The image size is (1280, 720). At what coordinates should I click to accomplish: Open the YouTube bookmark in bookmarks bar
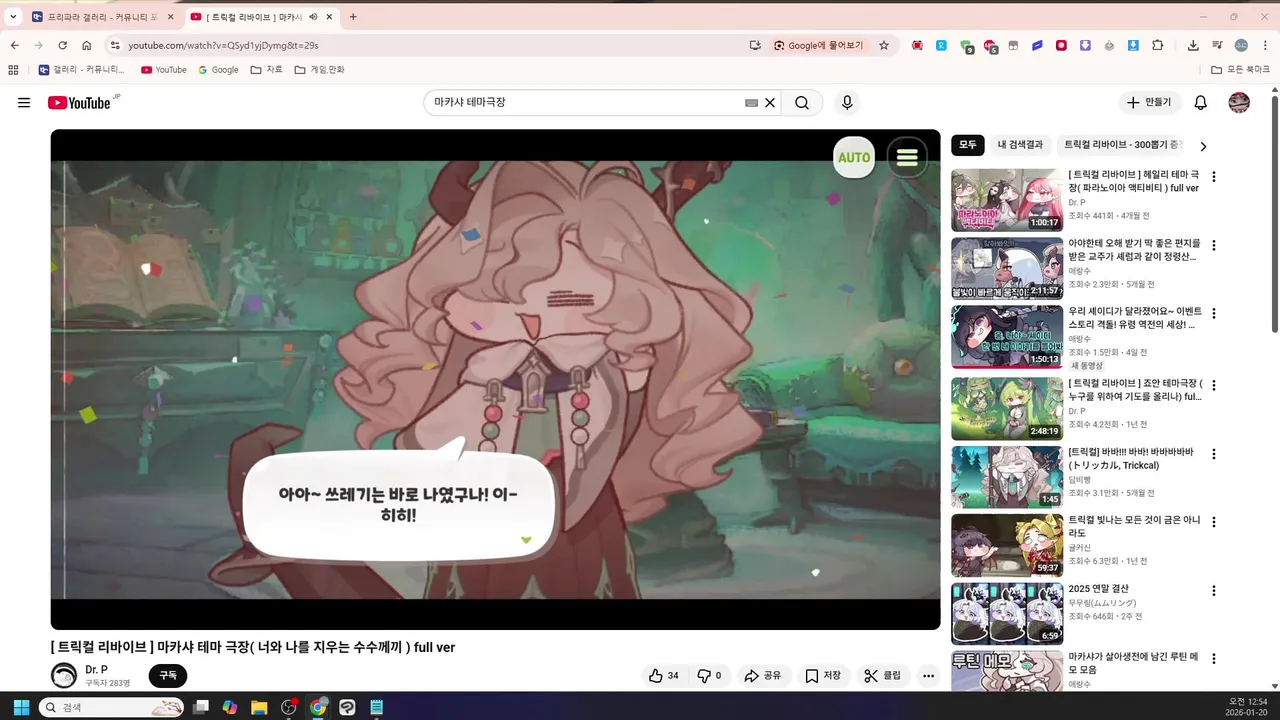pyautogui.click(x=164, y=70)
